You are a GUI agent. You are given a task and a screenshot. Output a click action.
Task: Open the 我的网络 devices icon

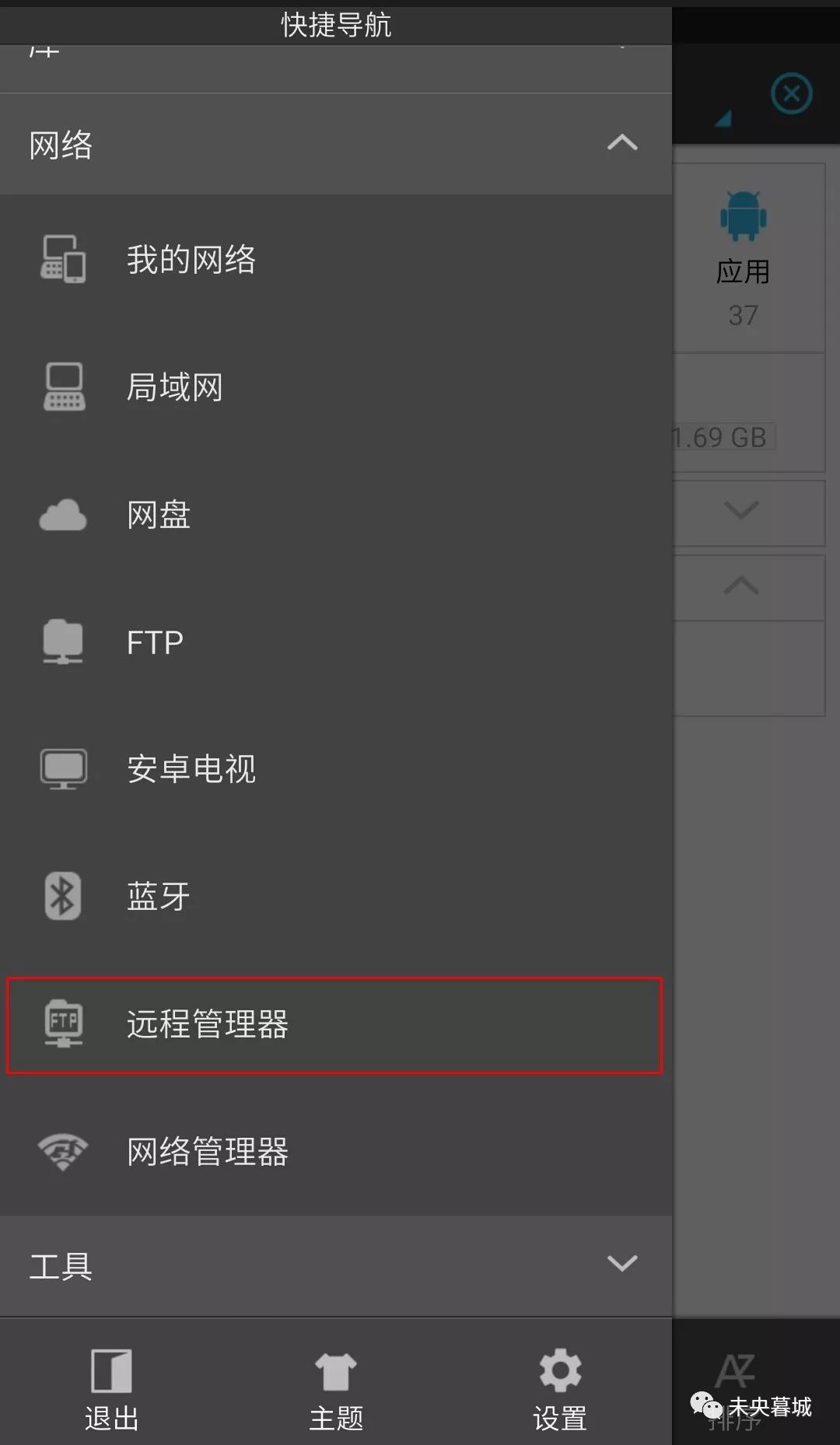click(x=63, y=259)
